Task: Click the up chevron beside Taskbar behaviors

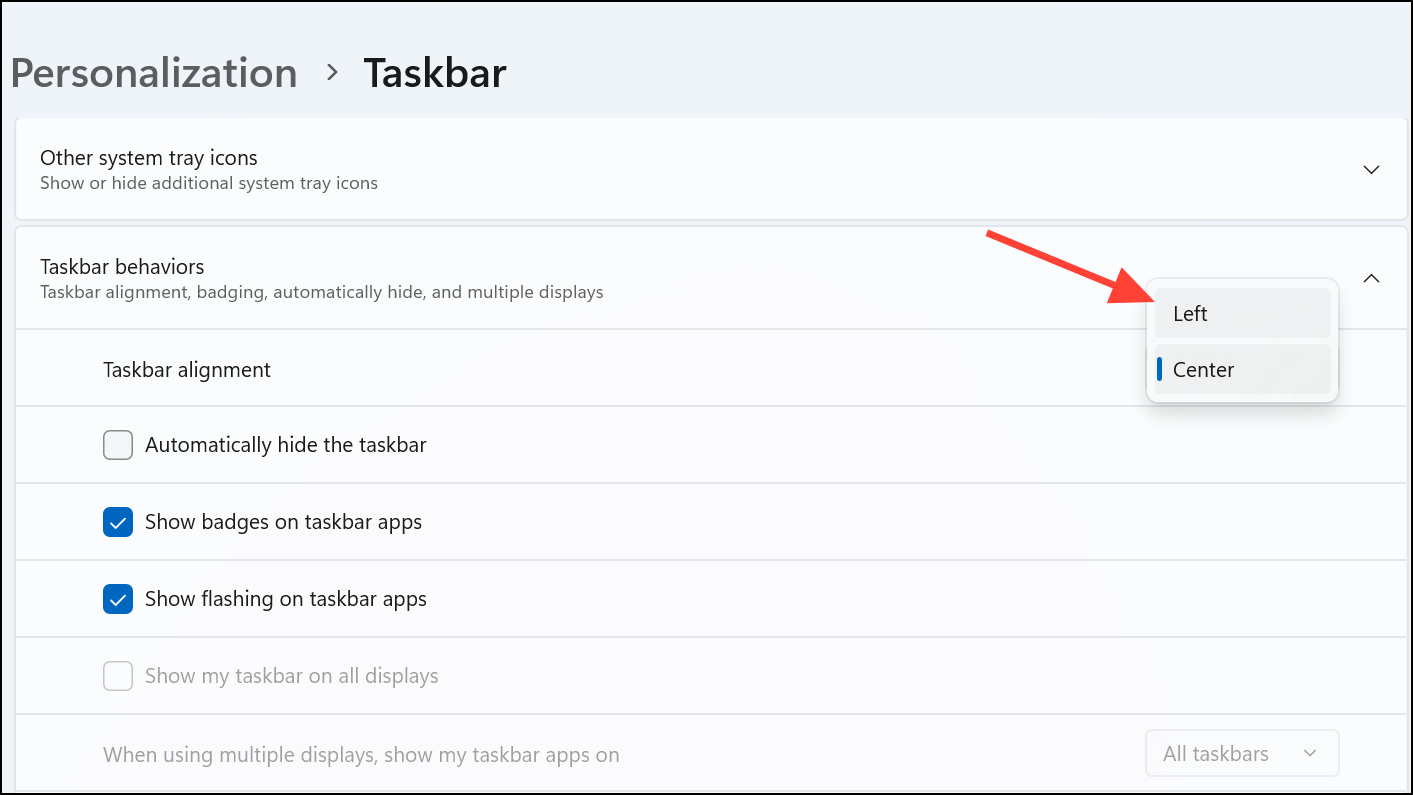Action: click(1371, 279)
